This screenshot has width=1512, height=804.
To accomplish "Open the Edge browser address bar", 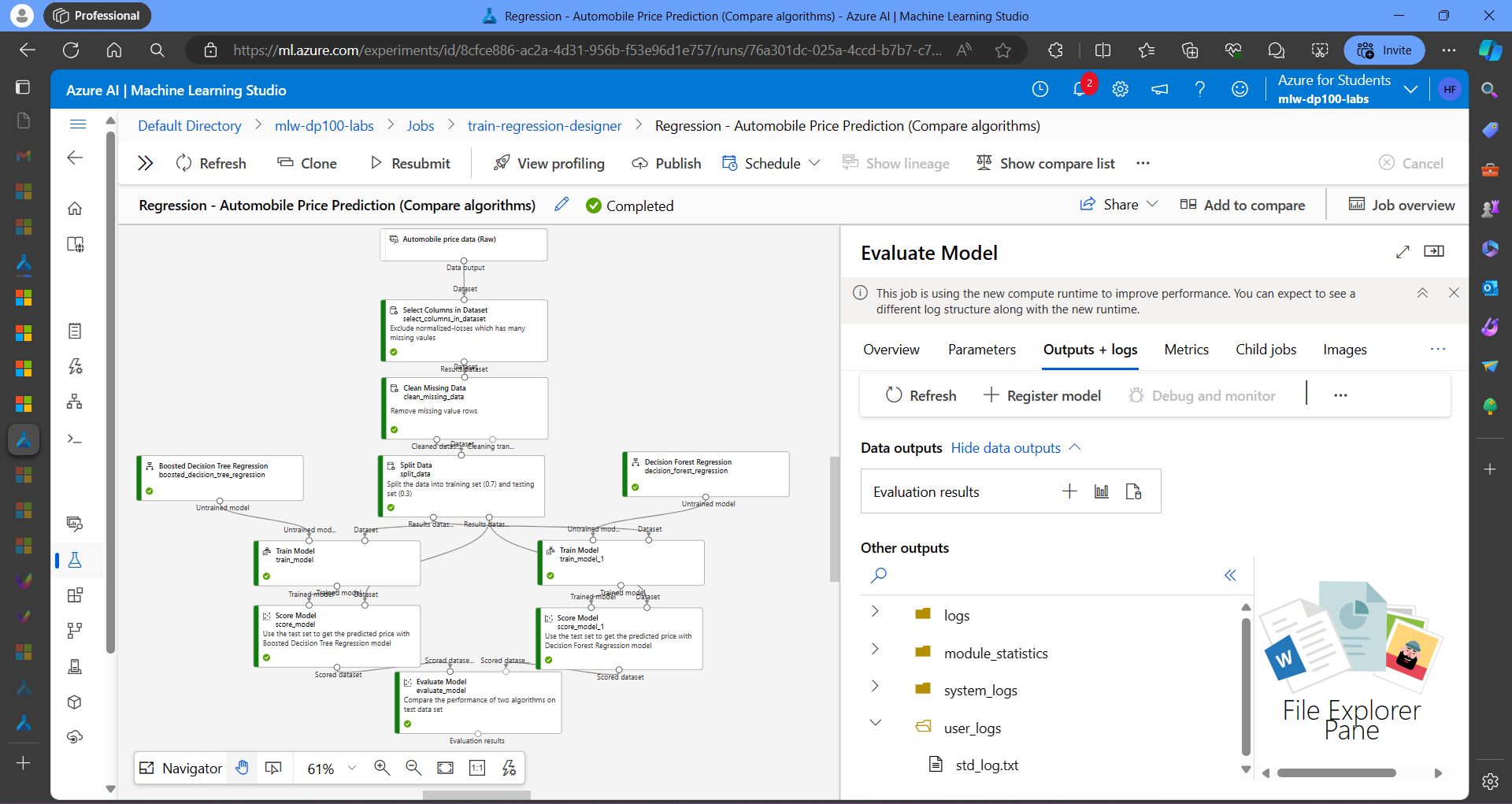I will pyautogui.click(x=587, y=50).
